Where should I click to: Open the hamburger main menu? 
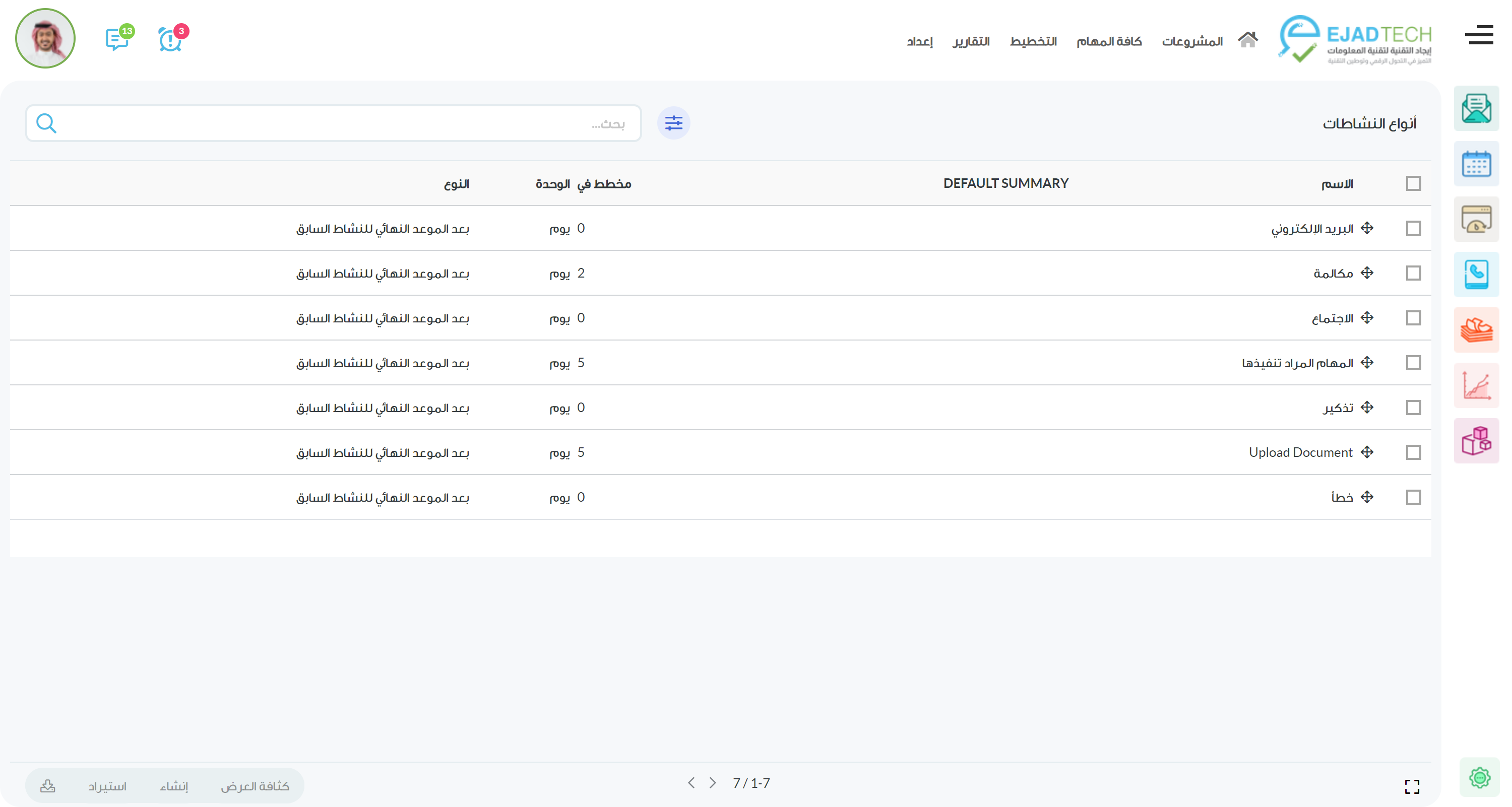[x=1479, y=35]
